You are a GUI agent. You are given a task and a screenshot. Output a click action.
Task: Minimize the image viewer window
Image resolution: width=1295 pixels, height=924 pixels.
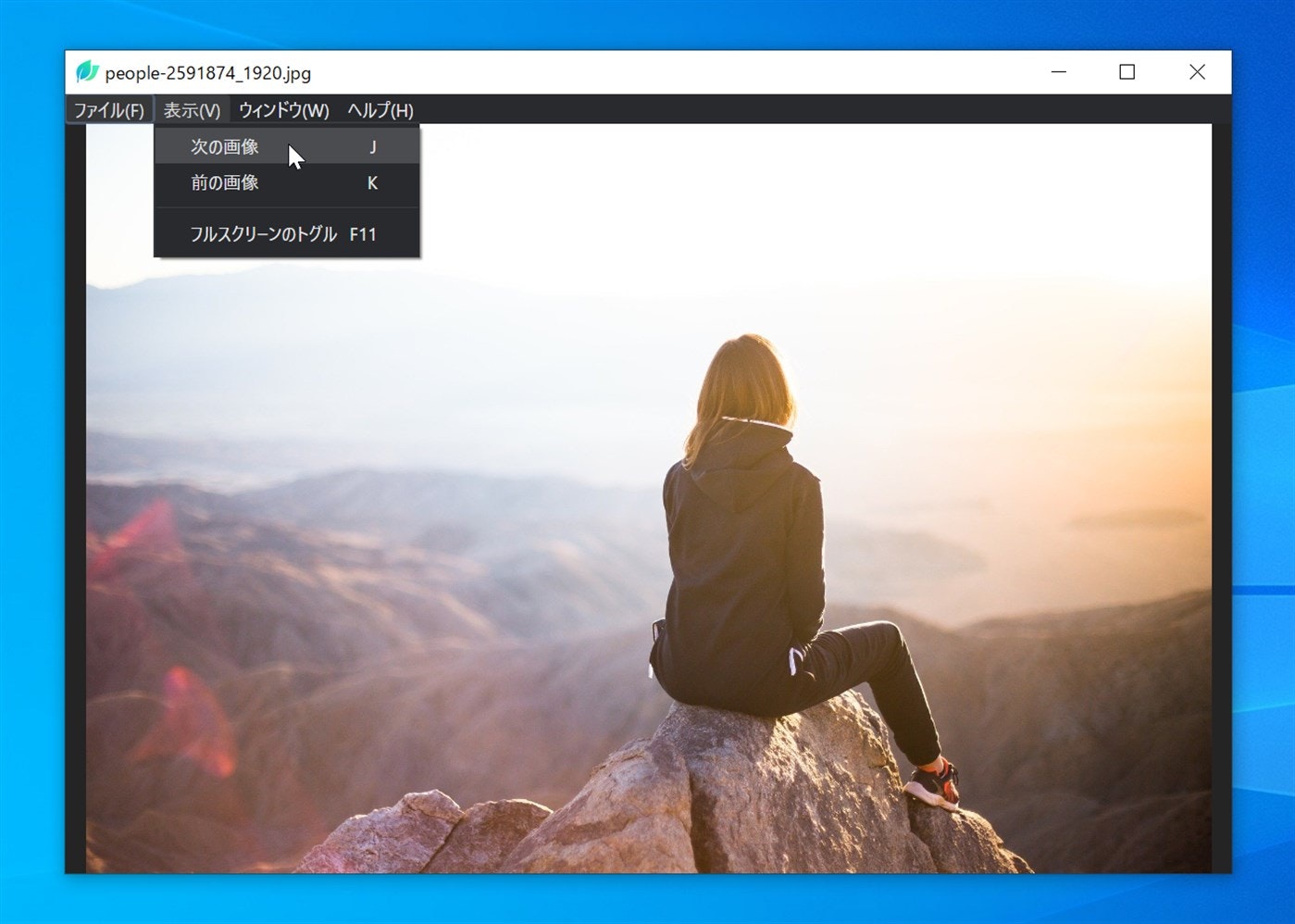point(1058,71)
